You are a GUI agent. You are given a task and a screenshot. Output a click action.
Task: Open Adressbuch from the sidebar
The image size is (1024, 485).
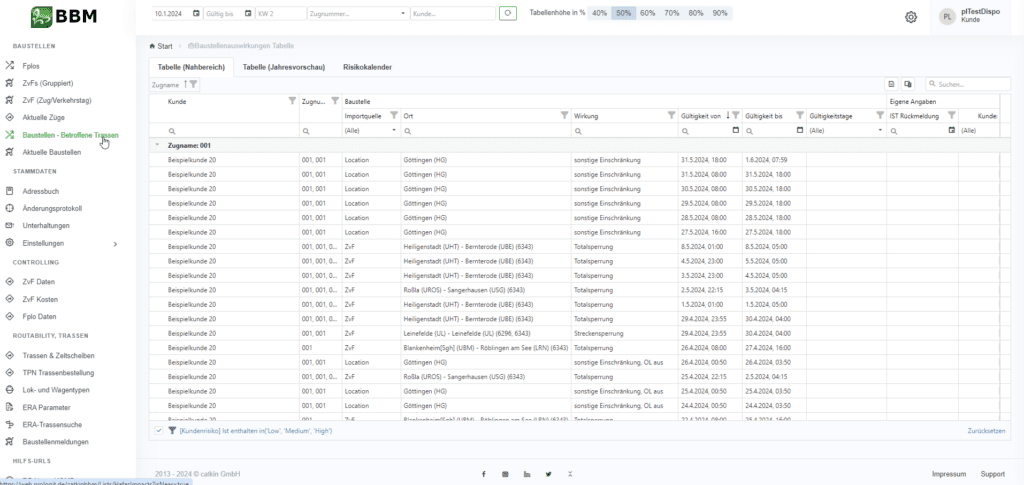40,192
